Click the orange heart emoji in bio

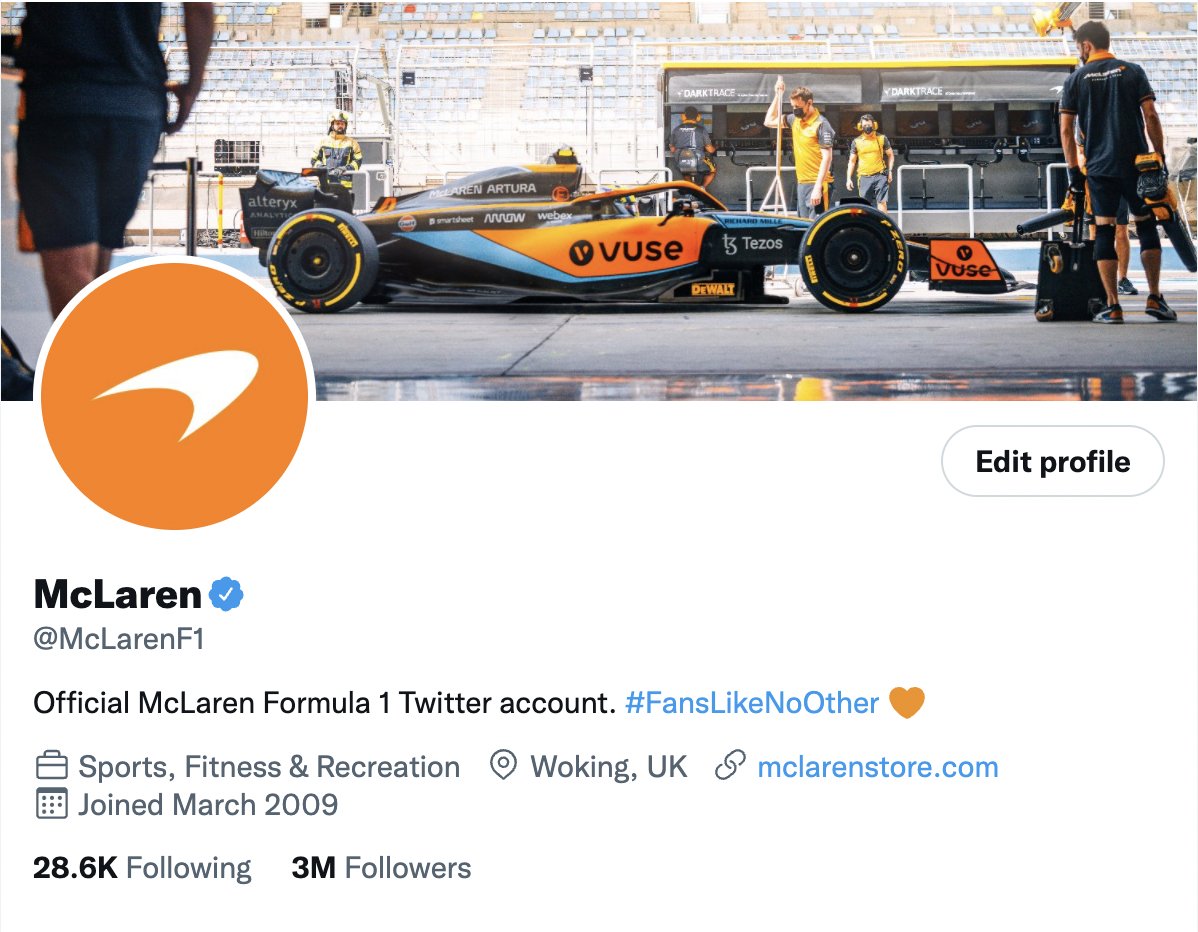pos(907,702)
